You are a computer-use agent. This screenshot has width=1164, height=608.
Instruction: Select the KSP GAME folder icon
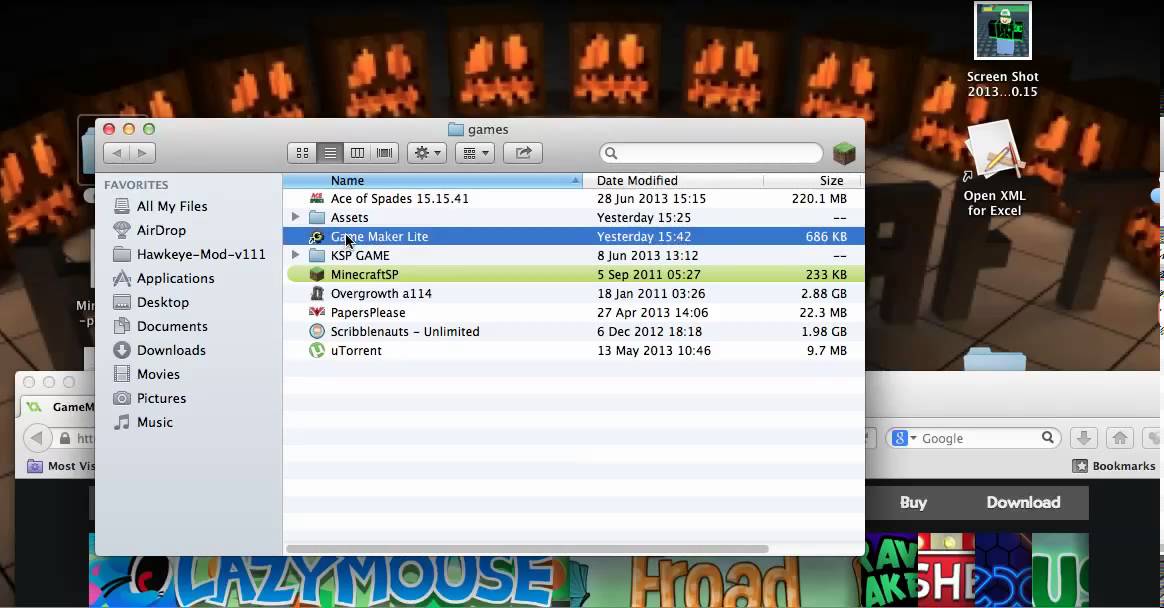point(317,255)
